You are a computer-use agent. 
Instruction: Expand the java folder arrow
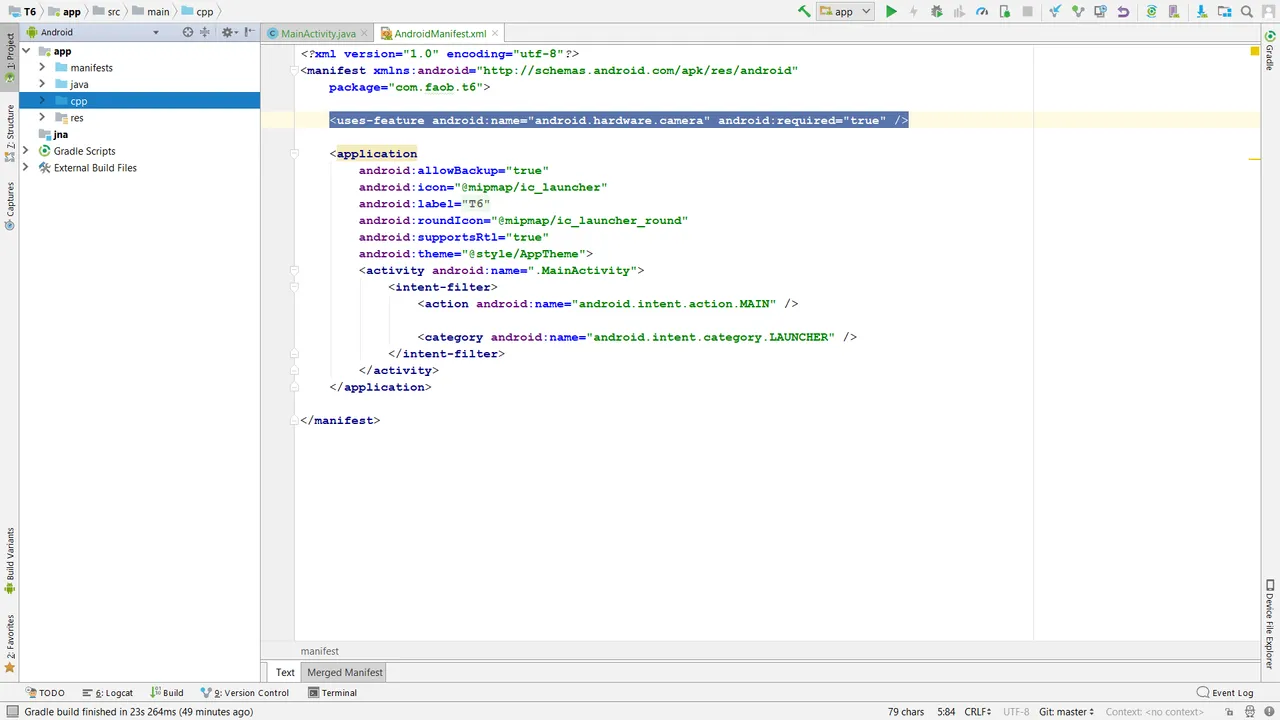42,84
